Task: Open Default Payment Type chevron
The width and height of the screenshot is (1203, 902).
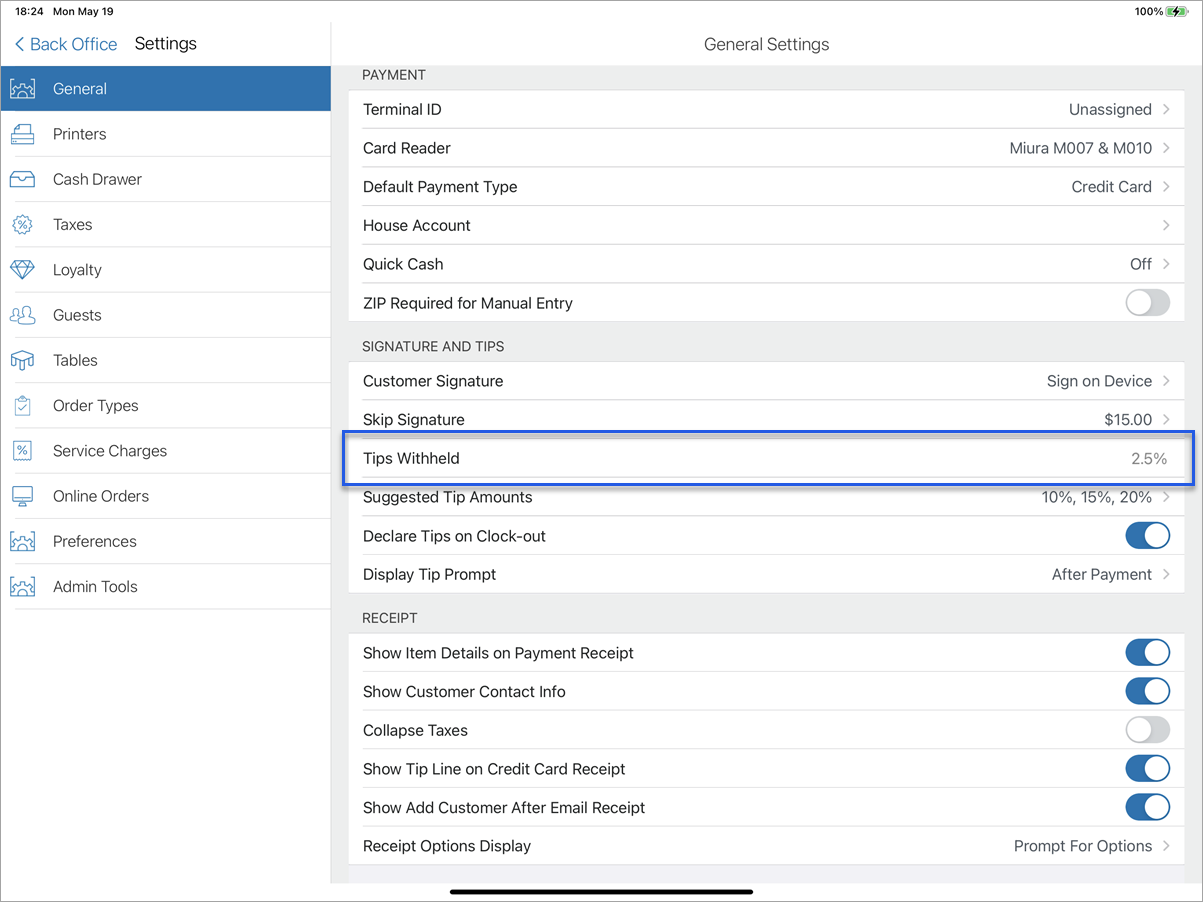Action: (x=1166, y=187)
